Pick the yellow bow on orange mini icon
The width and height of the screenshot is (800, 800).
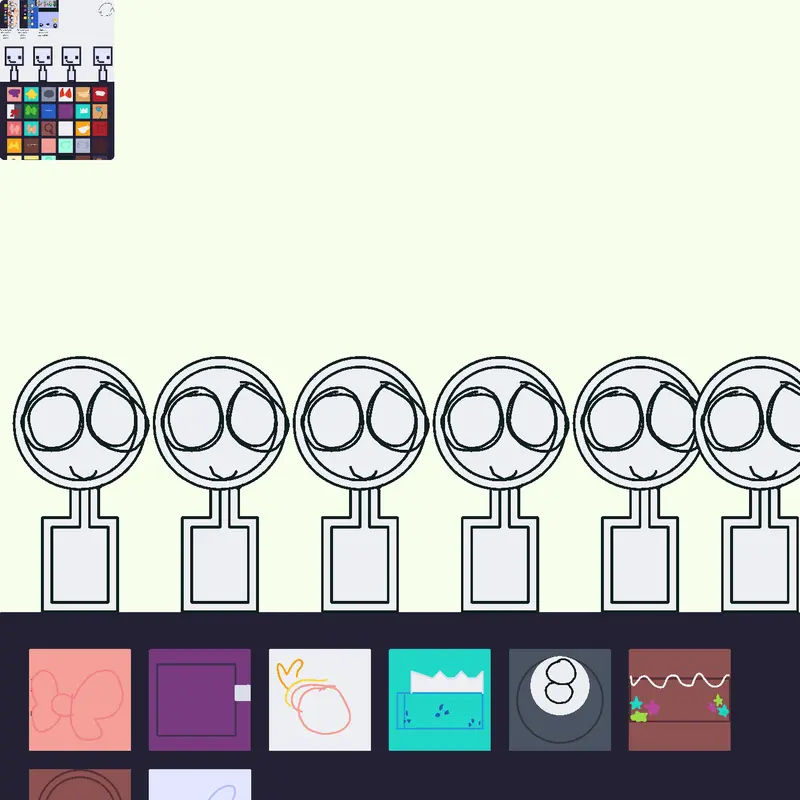[14, 146]
